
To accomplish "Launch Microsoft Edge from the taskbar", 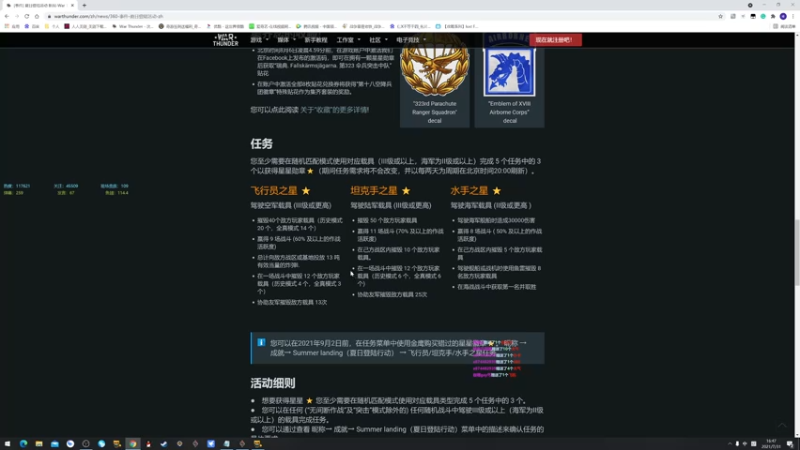I will (x=23, y=444).
